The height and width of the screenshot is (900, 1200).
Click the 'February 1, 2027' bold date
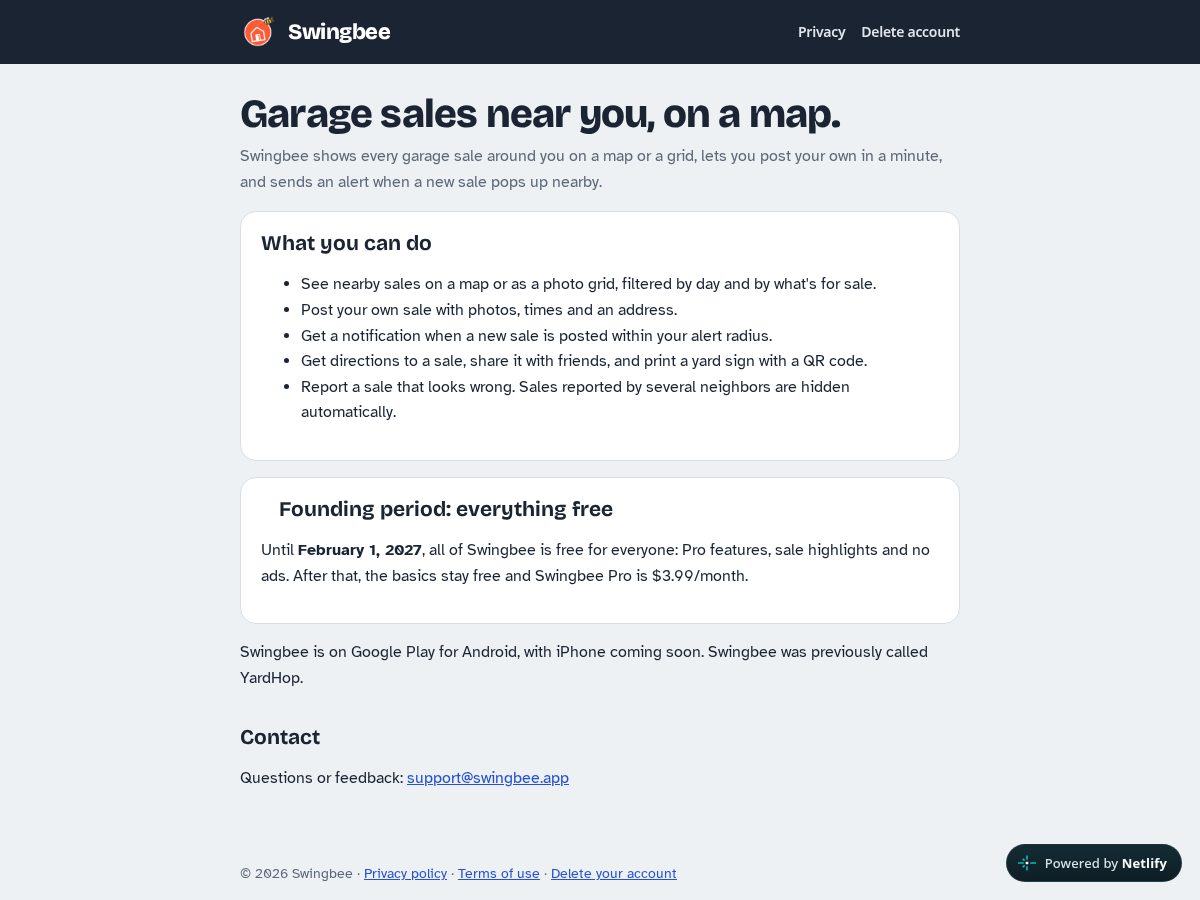(360, 550)
